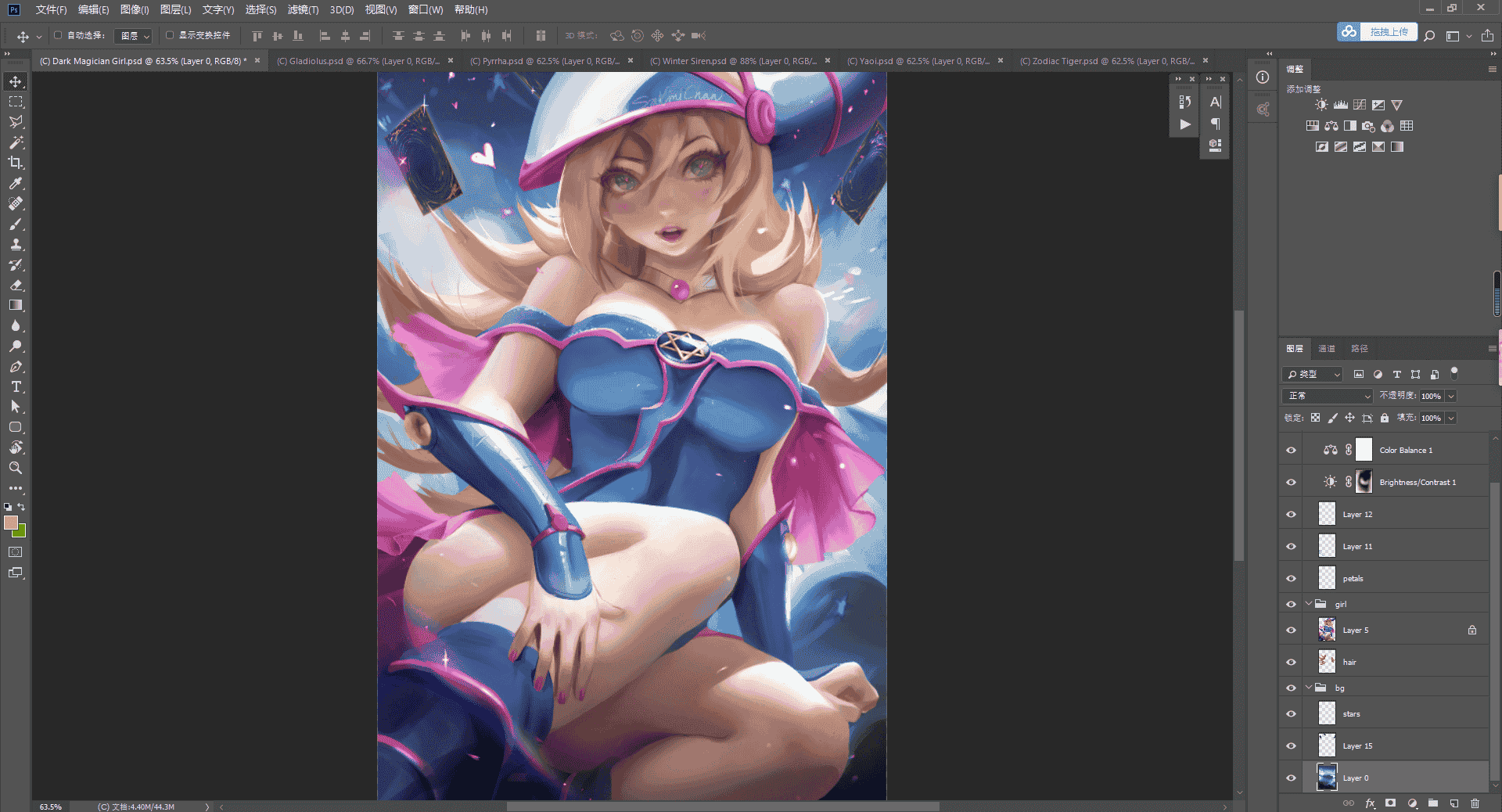Select the Brush tool
This screenshot has height=812, width=1502.
coord(16,224)
